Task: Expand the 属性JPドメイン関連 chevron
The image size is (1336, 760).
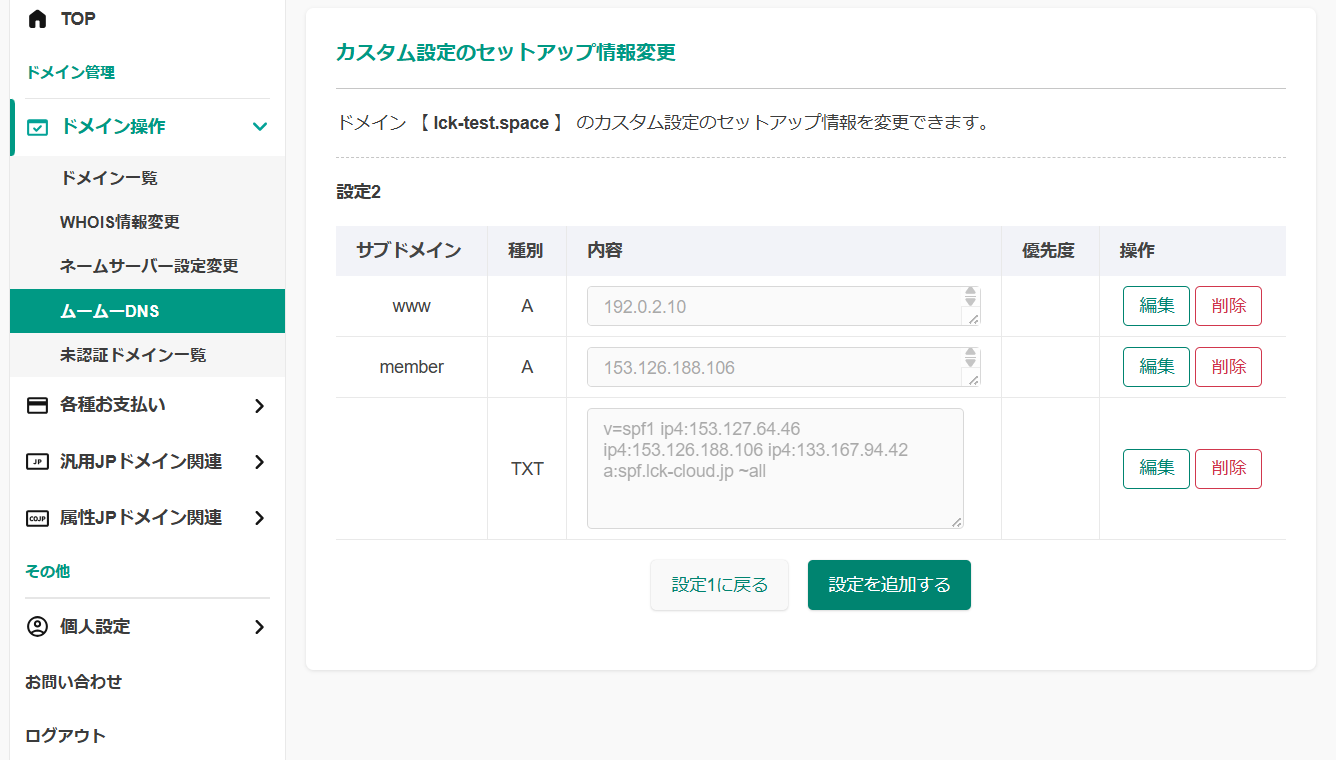Action: [260, 518]
